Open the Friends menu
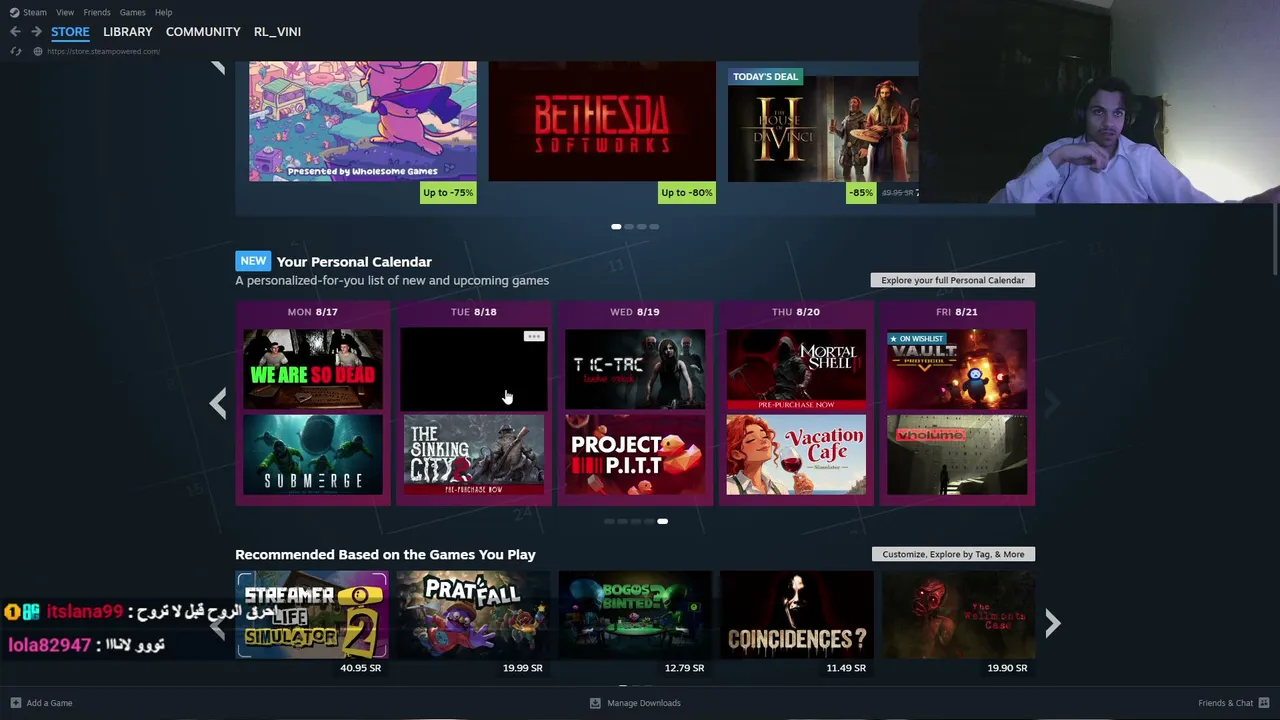This screenshot has height=720, width=1280. (x=97, y=12)
